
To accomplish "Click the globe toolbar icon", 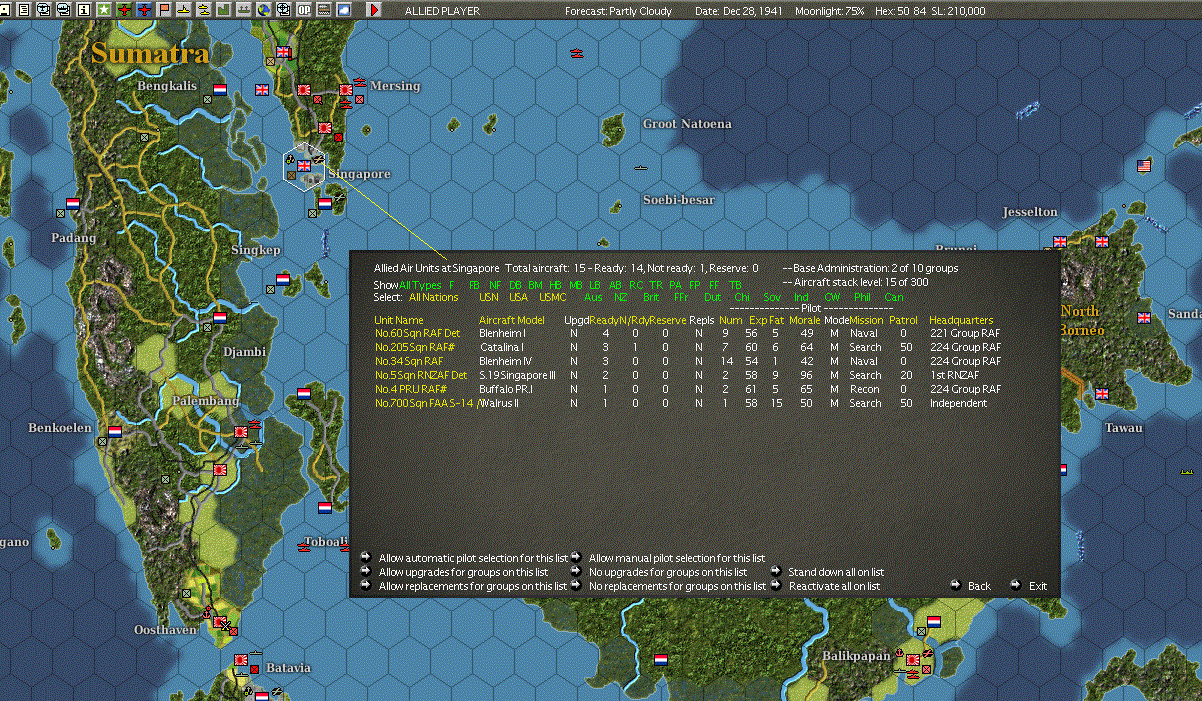I will (264, 10).
